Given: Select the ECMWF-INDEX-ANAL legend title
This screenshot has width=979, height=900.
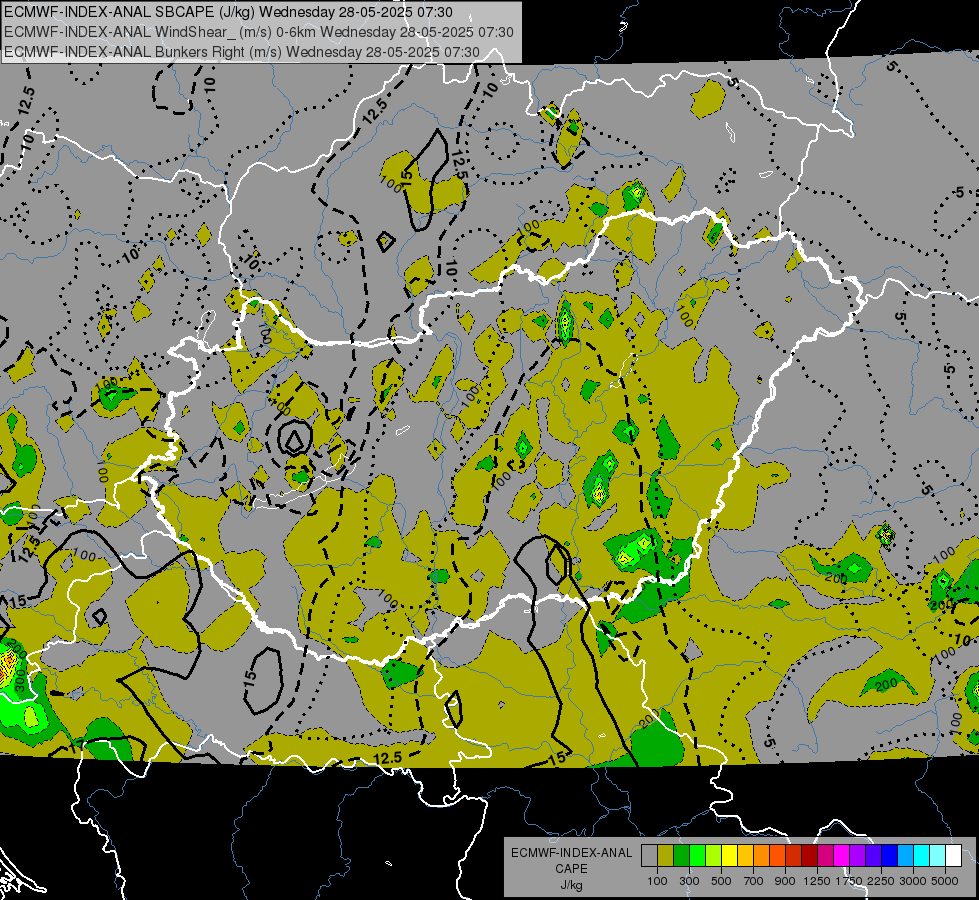Looking at the screenshot, I should pyautogui.click(x=571, y=853).
